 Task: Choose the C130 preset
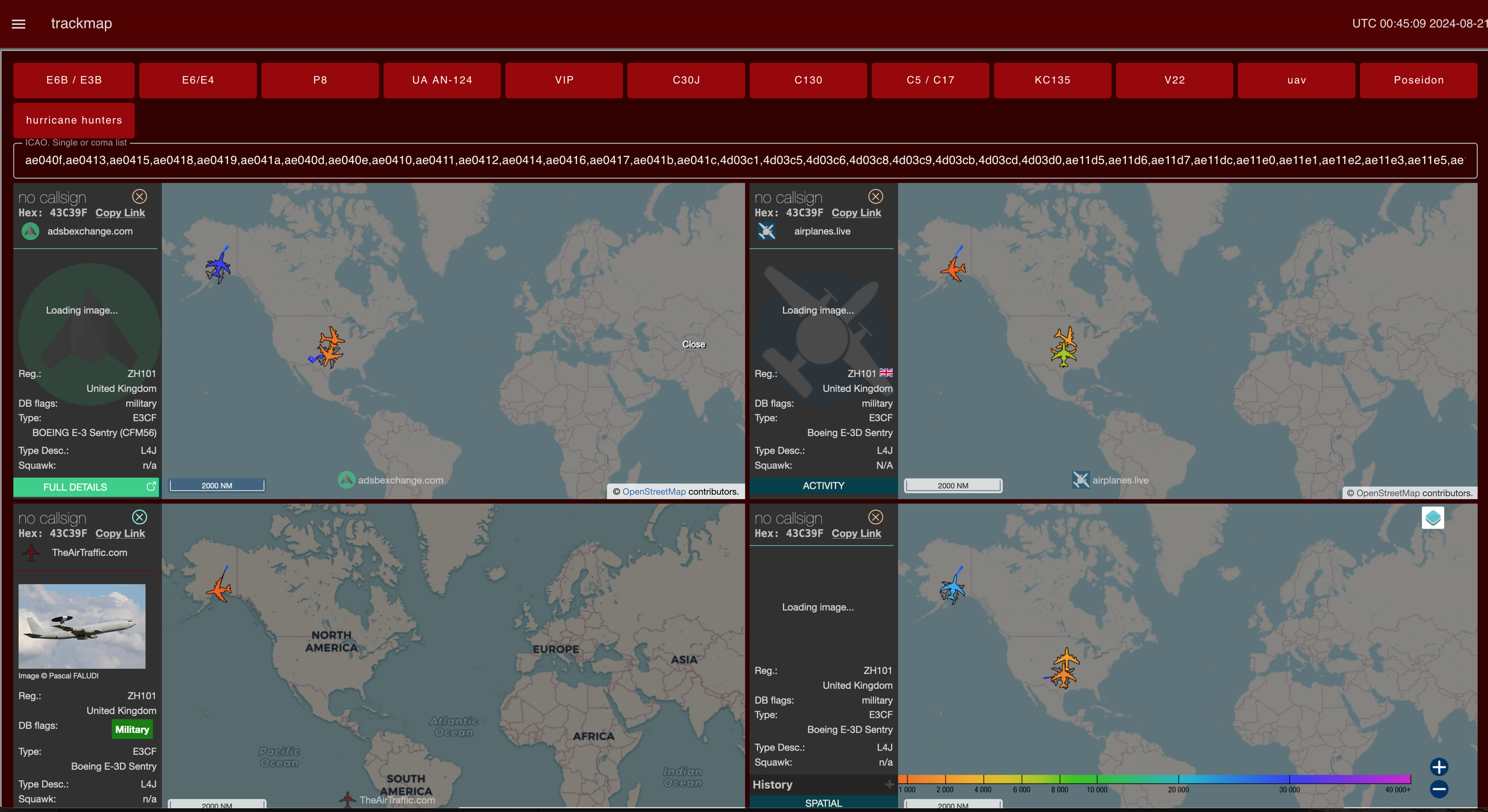808,80
